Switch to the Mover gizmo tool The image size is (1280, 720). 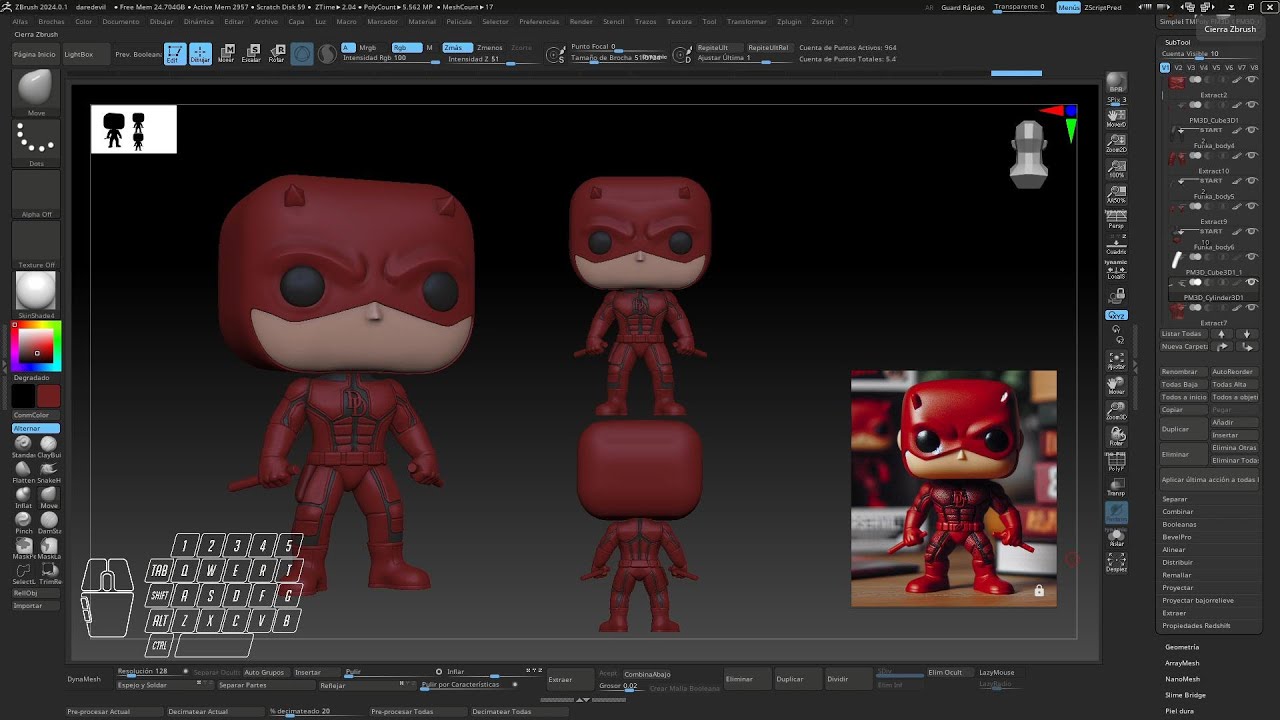227,54
